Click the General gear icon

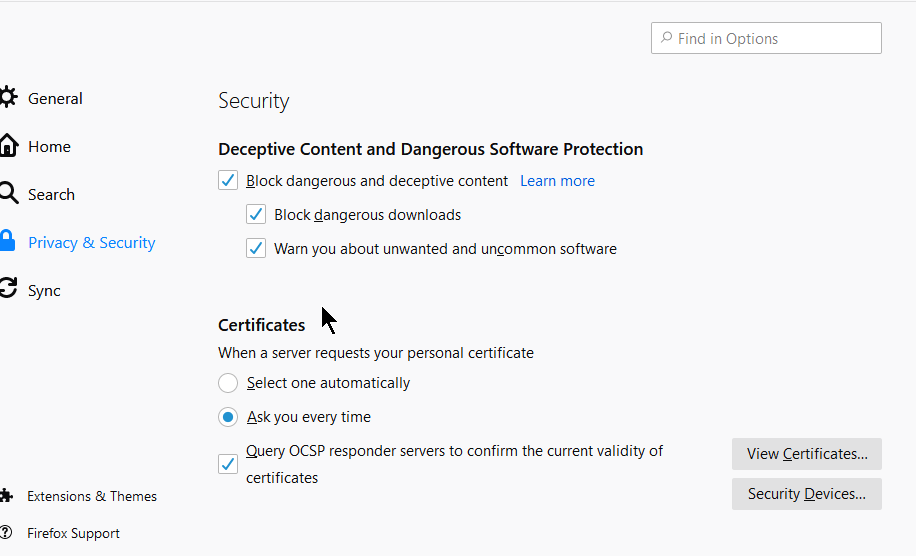[8, 97]
